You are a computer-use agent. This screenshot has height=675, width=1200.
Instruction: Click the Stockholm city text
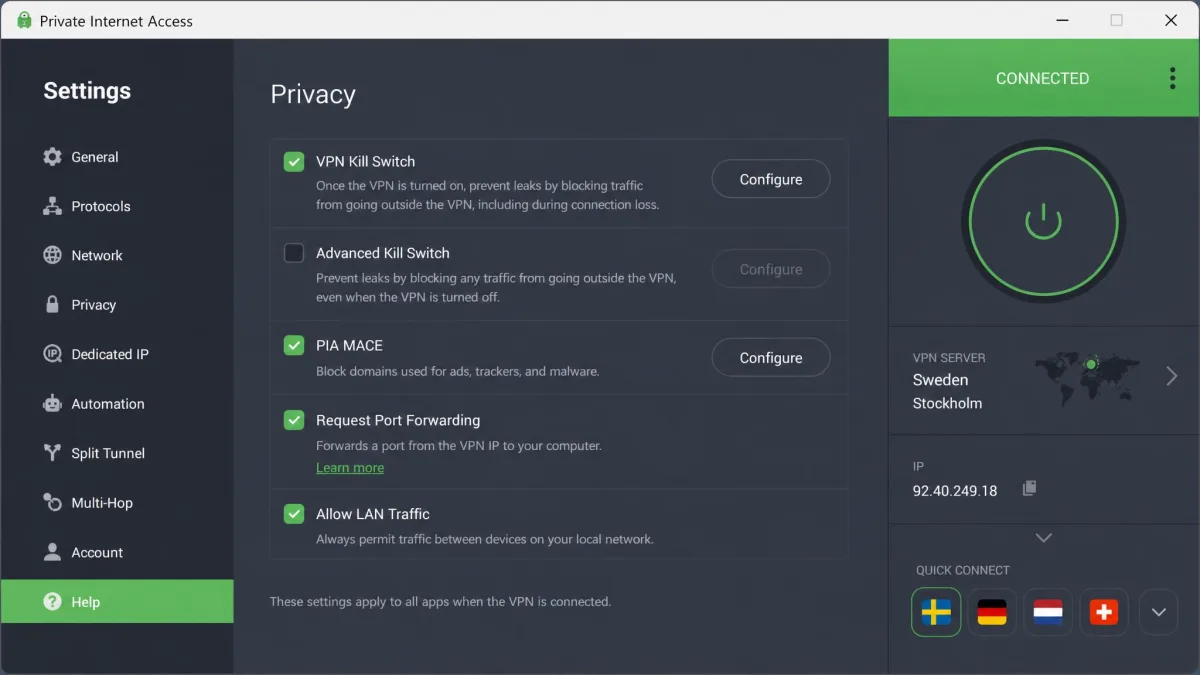[x=947, y=403]
